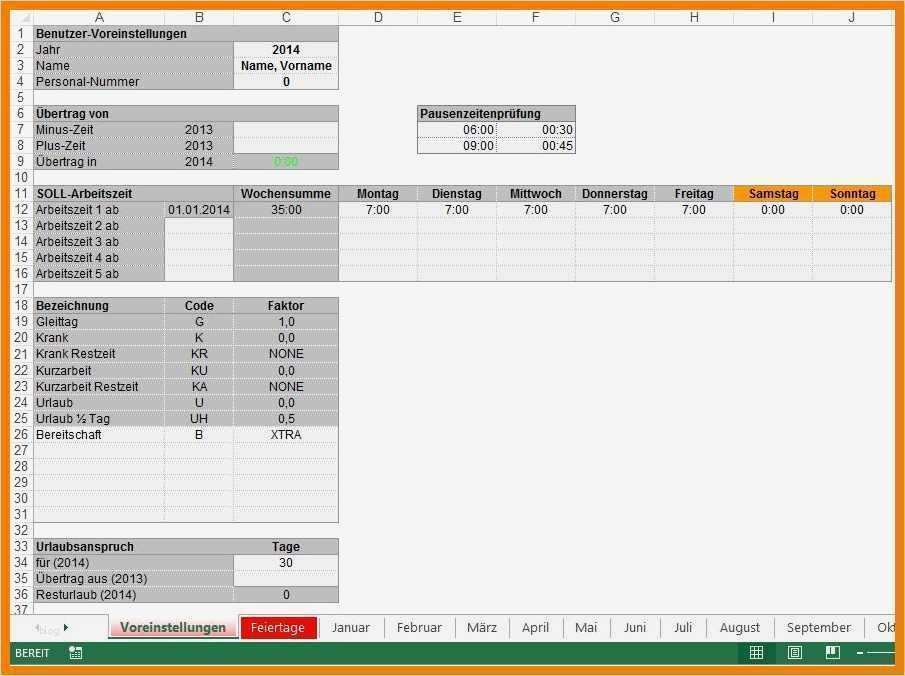Click the zoom out minus button
The height and width of the screenshot is (676, 905).
tap(860, 653)
